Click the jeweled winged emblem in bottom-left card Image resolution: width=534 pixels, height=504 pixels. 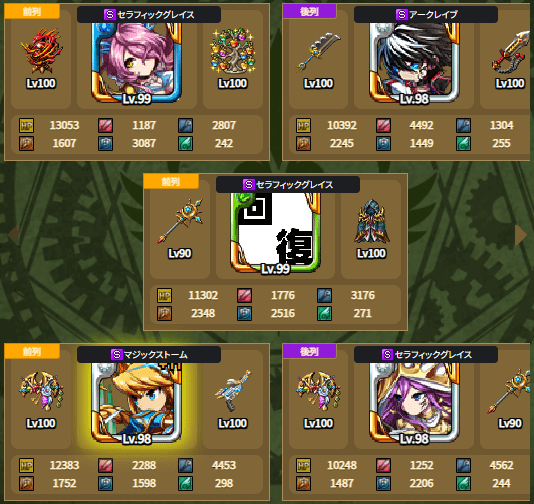click(x=41, y=391)
